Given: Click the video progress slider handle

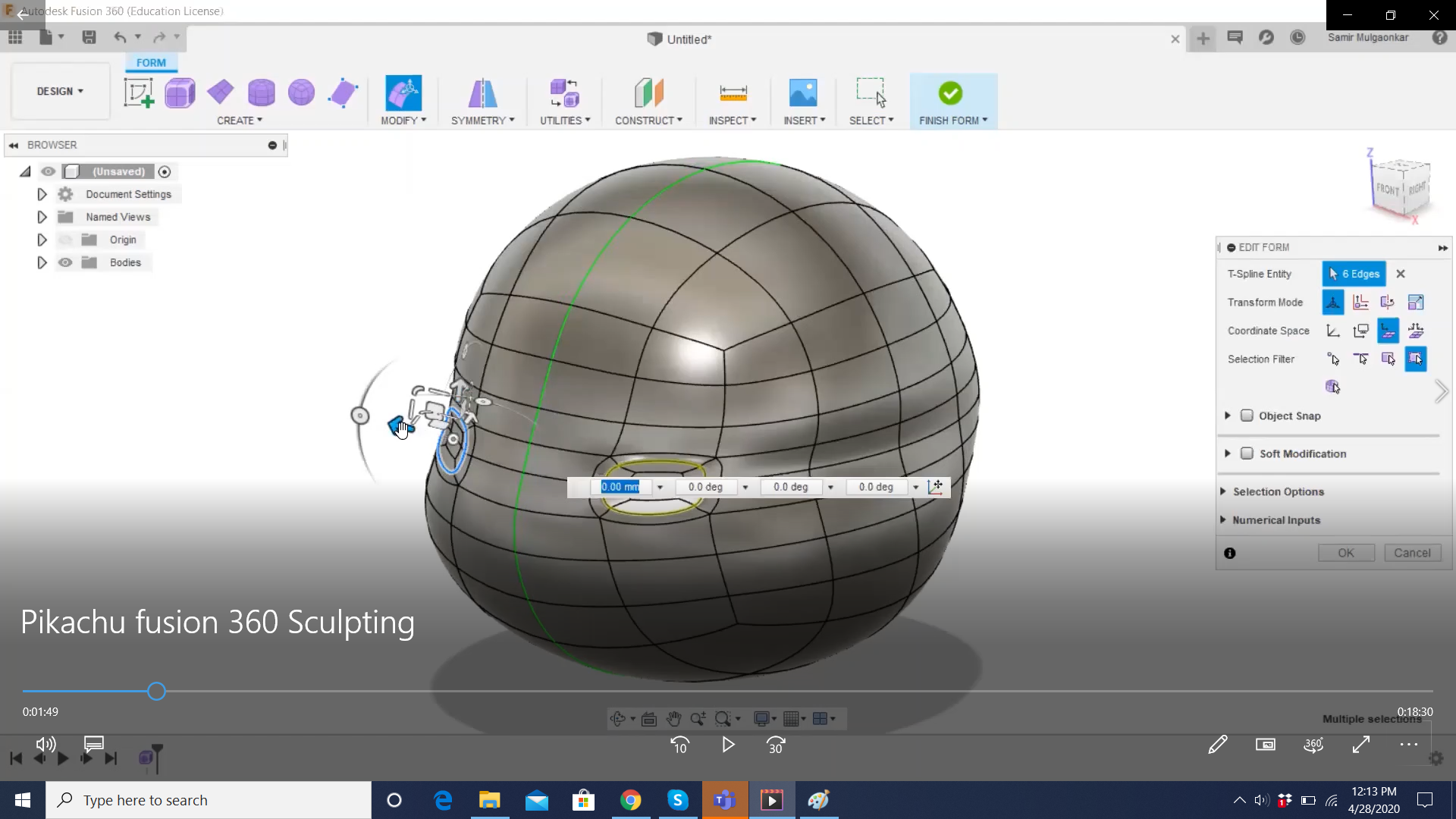Looking at the screenshot, I should [156, 691].
